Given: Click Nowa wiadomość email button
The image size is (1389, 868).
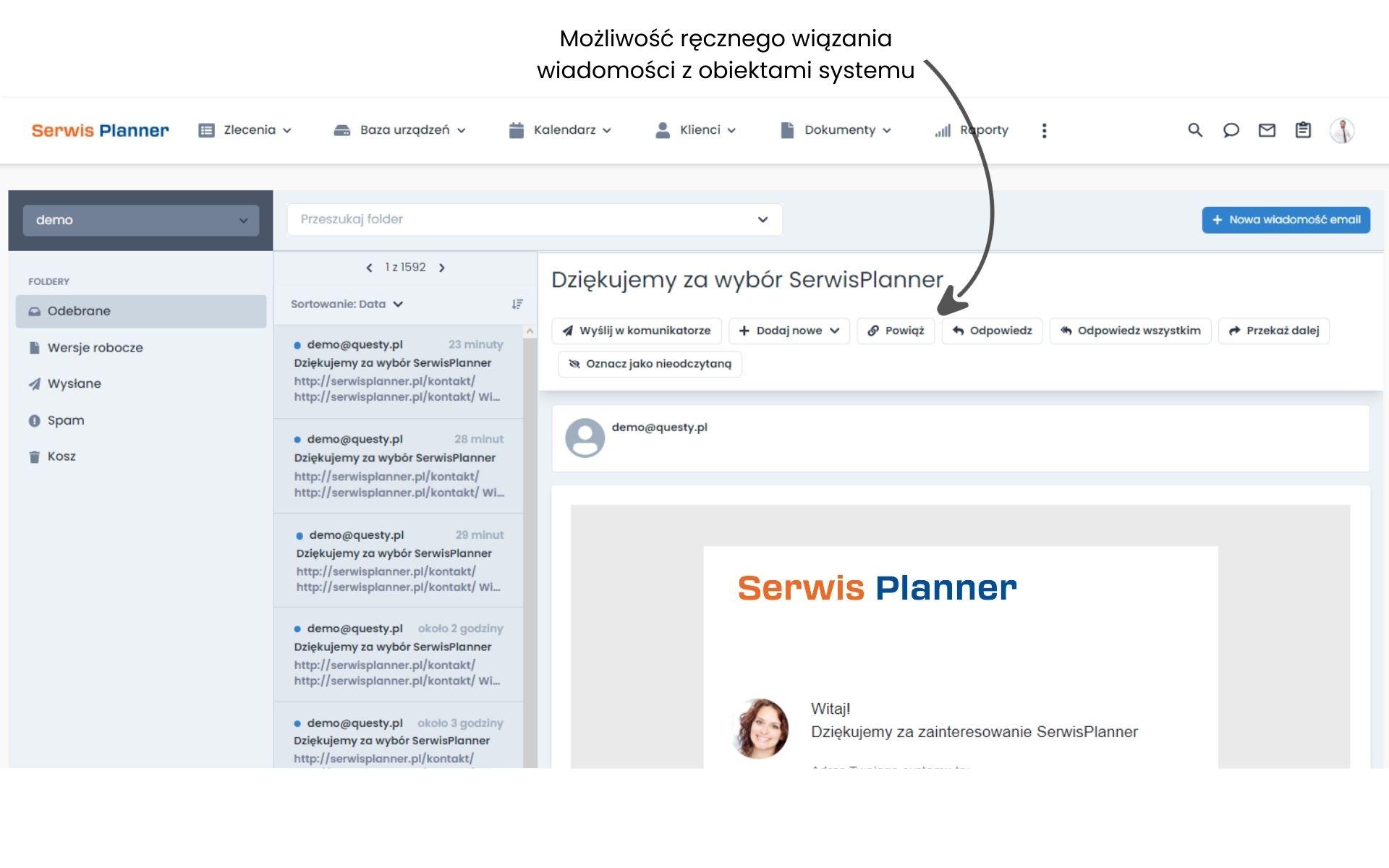Looking at the screenshot, I should click(1286, 220).
